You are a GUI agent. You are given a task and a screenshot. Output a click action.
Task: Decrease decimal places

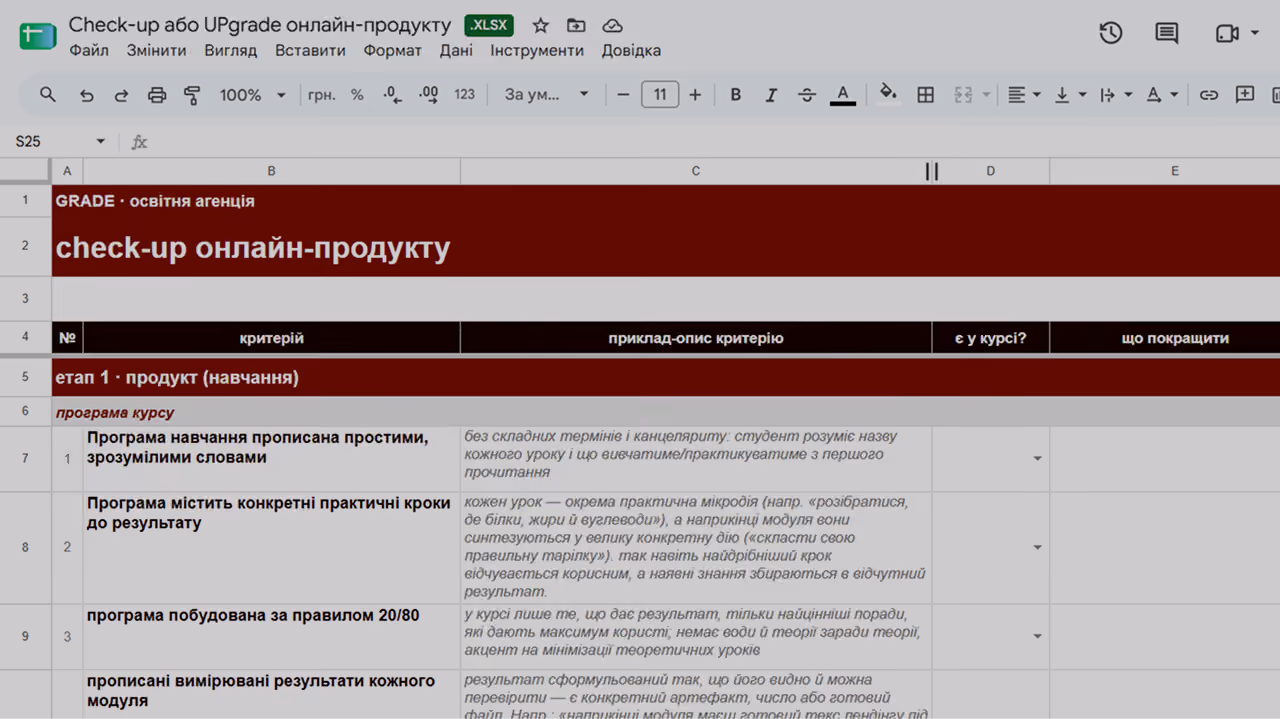[x=392, y=95]
